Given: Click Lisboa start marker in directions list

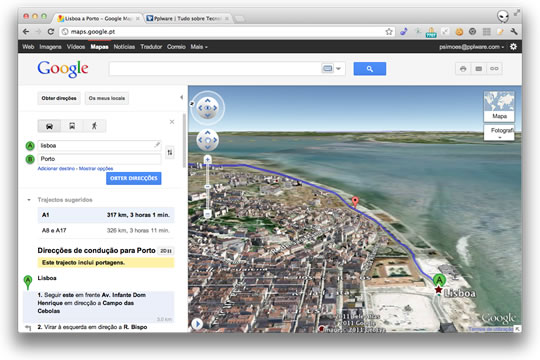Looking at the screenshot, I should pos(28,282).
